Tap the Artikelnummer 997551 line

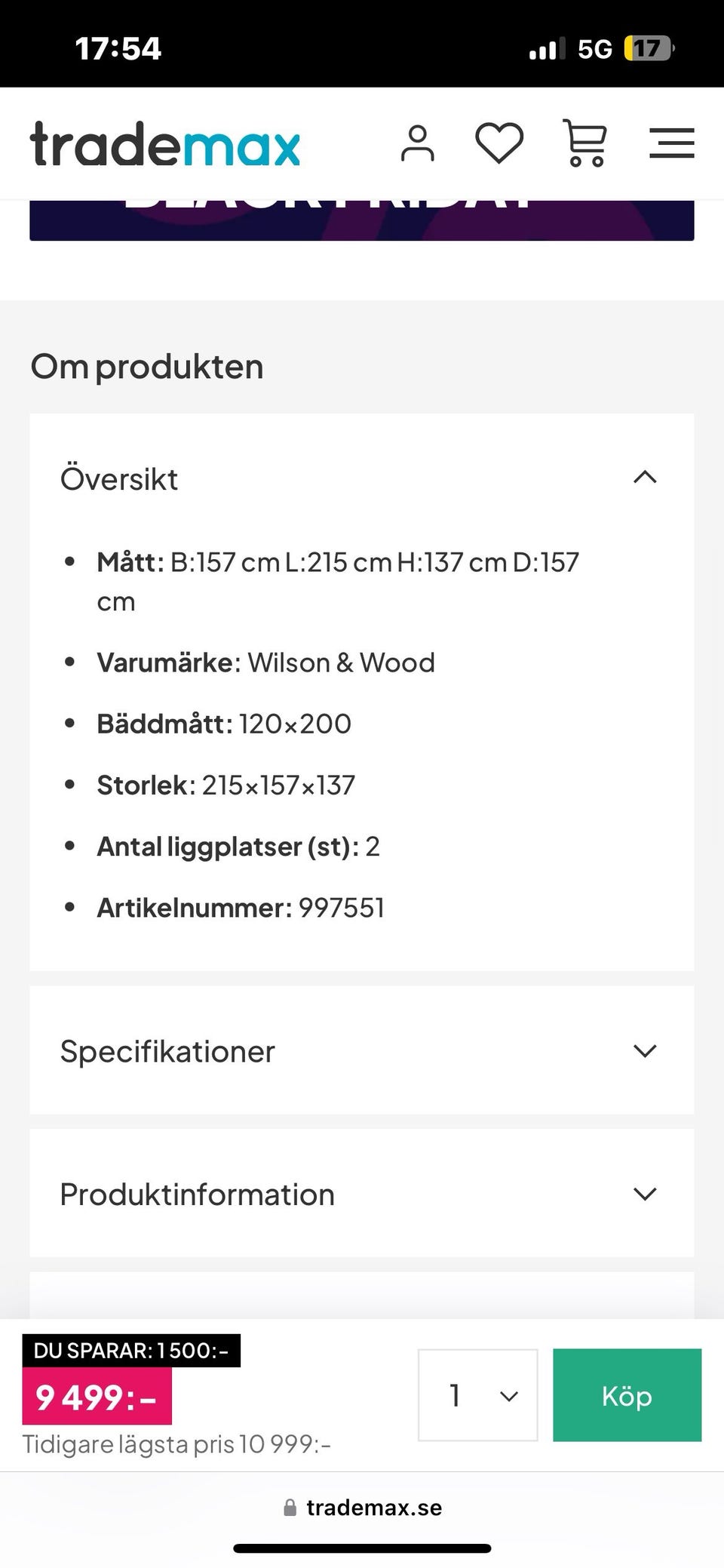click(x=241, y=908)
